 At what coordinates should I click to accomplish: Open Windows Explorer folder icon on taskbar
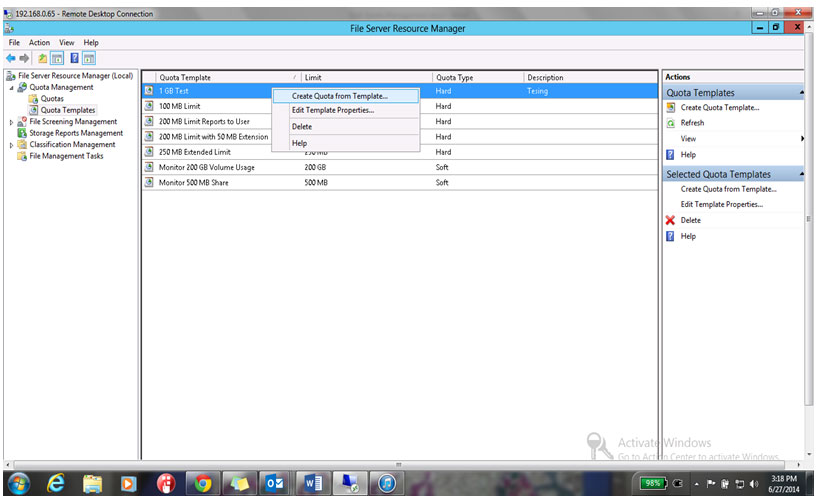click(92, 483)
